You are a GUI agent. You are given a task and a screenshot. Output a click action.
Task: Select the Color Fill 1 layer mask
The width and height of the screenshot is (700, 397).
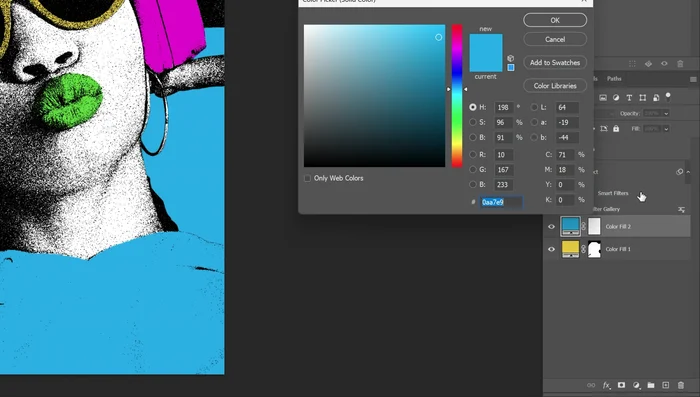pyautogui.click(x=594, y=249)
